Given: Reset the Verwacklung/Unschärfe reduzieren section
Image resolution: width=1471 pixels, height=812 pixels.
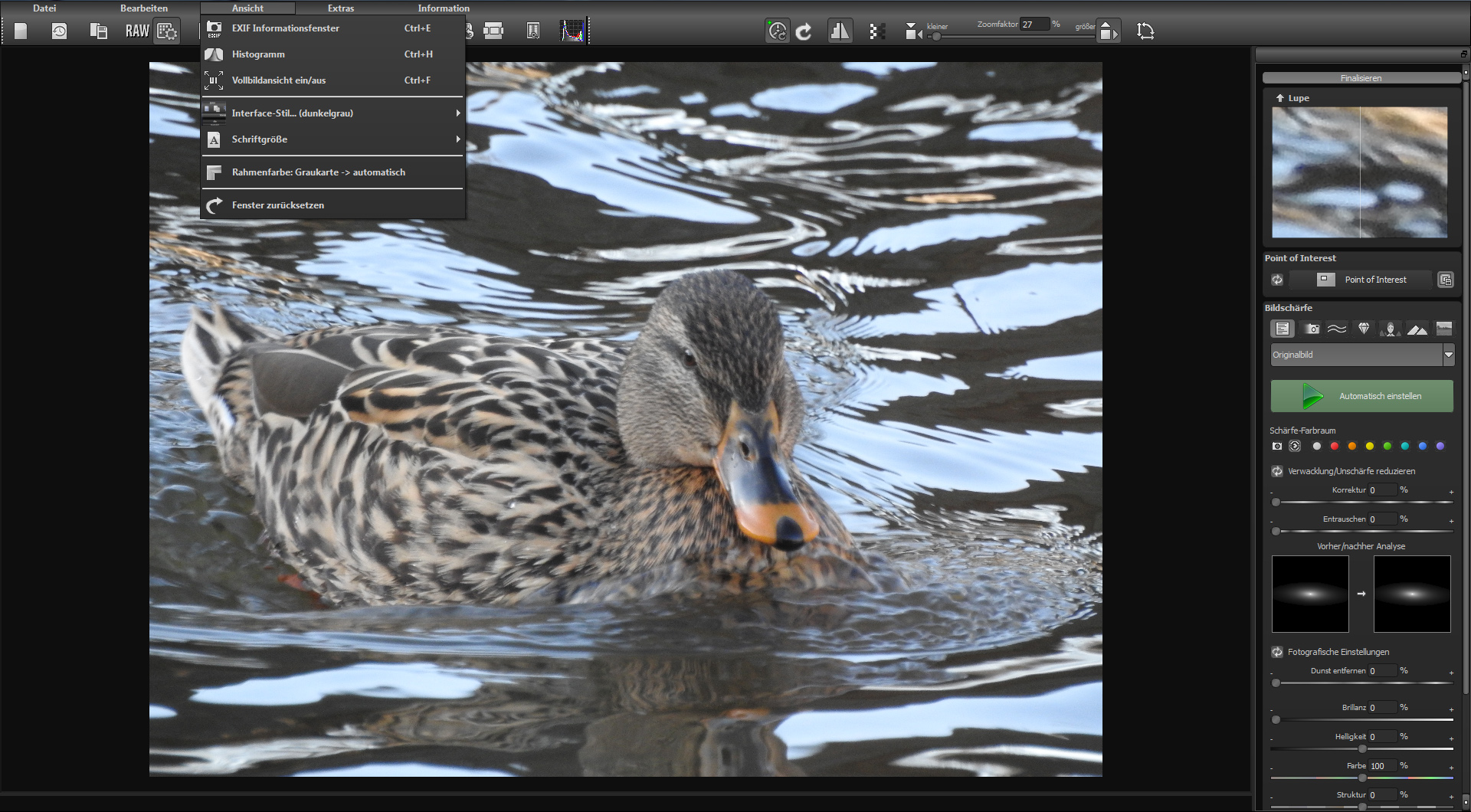Looking at the screenshot, I should click(1277, 471).
